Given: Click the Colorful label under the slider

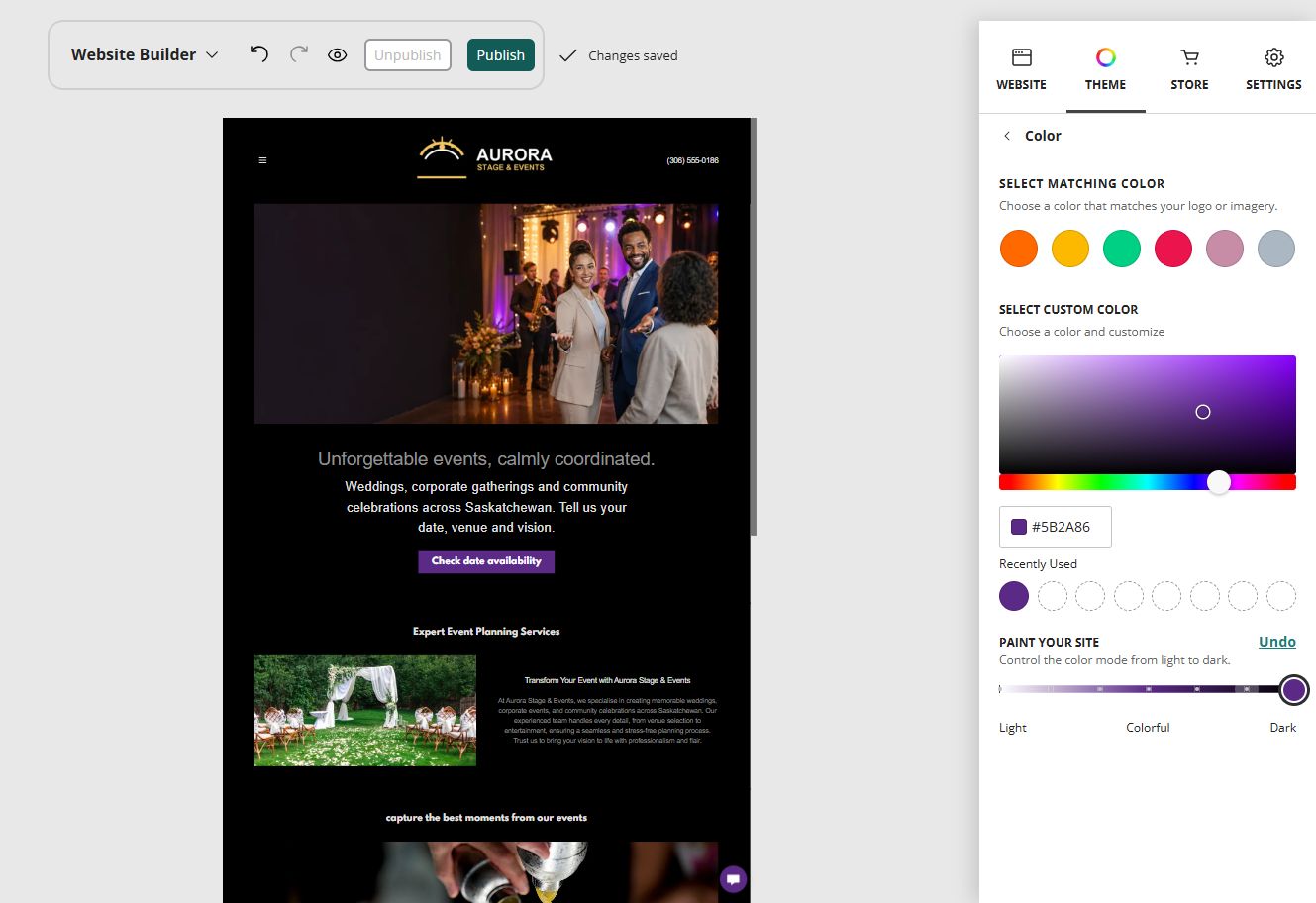Looking at the screenshot, I should pyautogui.click(x=1148, y=728).
